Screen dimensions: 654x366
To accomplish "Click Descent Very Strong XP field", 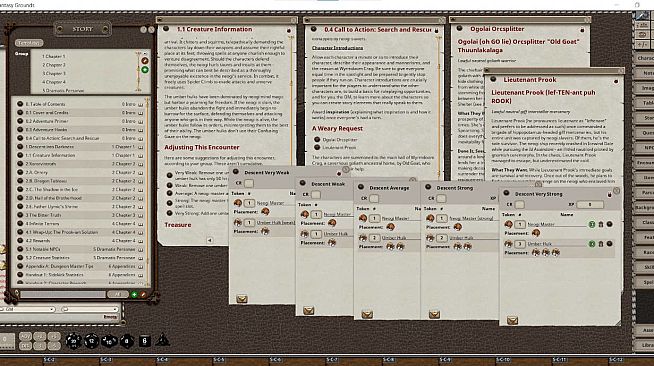I will click(x=590, y=205).
